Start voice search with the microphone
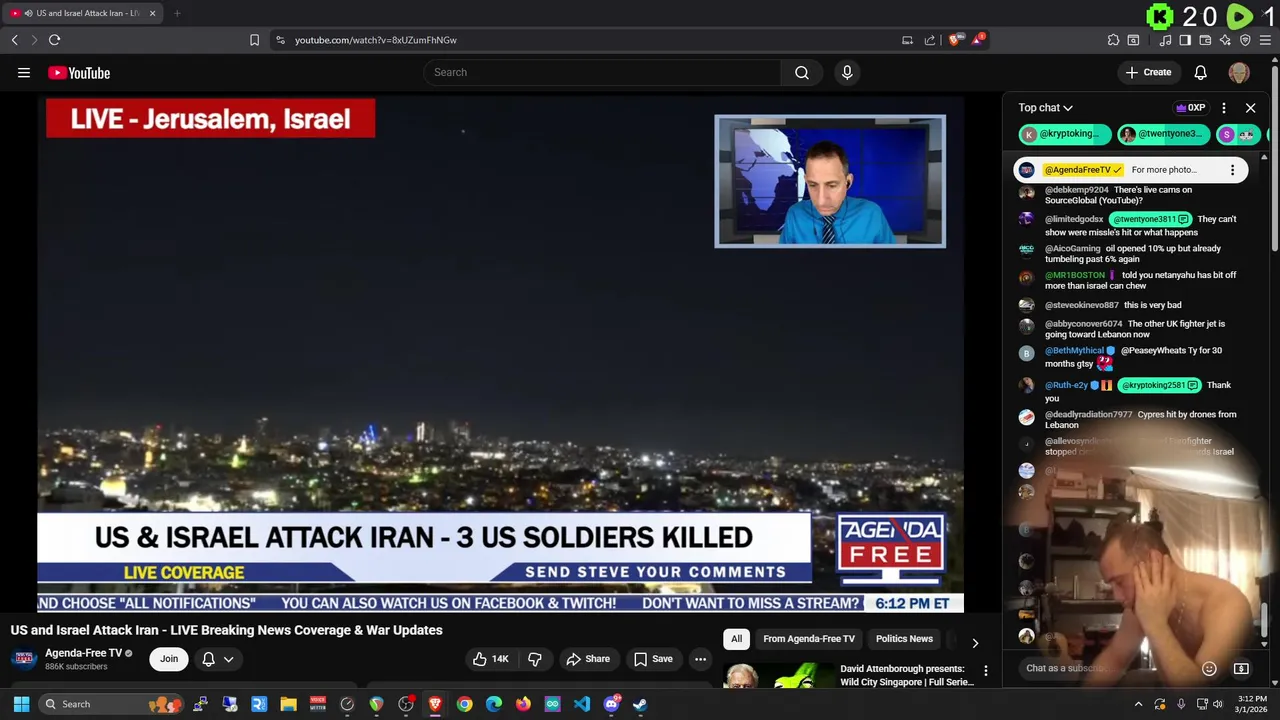Viewport: 1280px width, 720px height. [847, 72]
